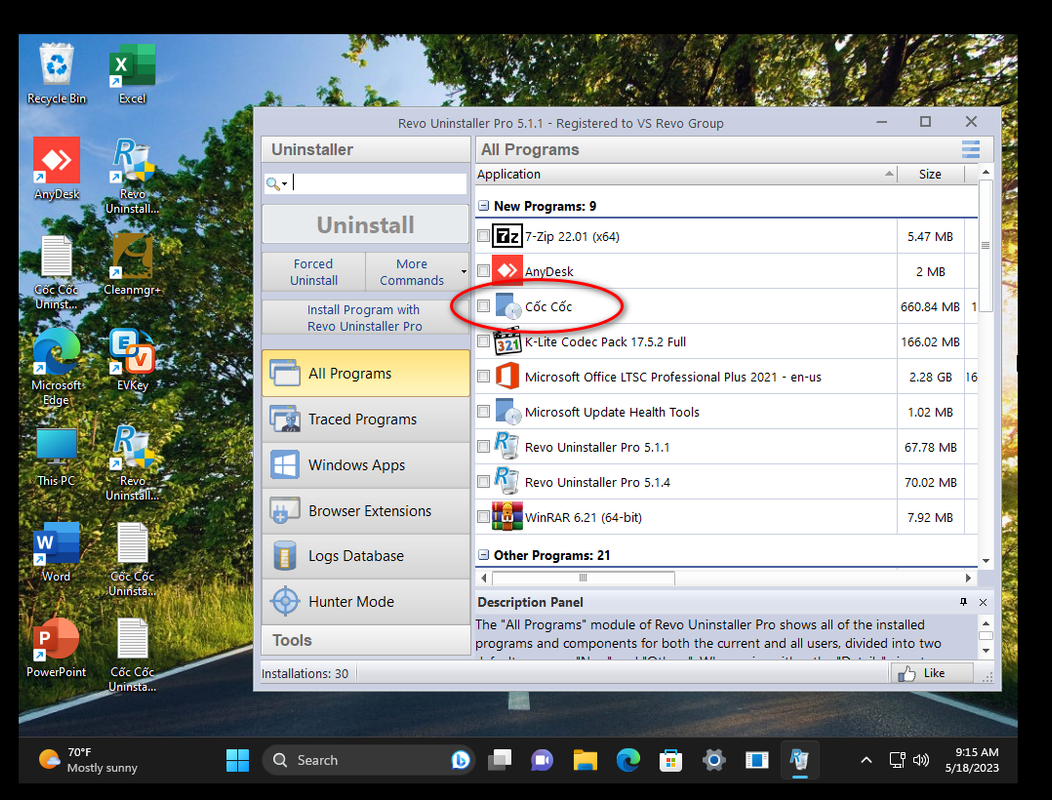Click the Microsoft Office LTSC icon

[x=507, y=377]
